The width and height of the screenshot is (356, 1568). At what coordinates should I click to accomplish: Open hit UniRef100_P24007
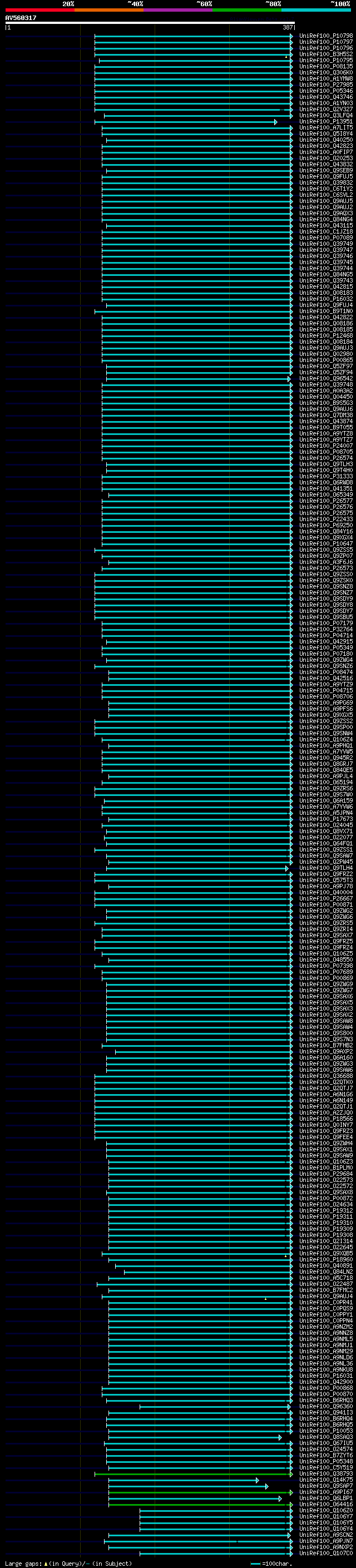tap(326, 446)
